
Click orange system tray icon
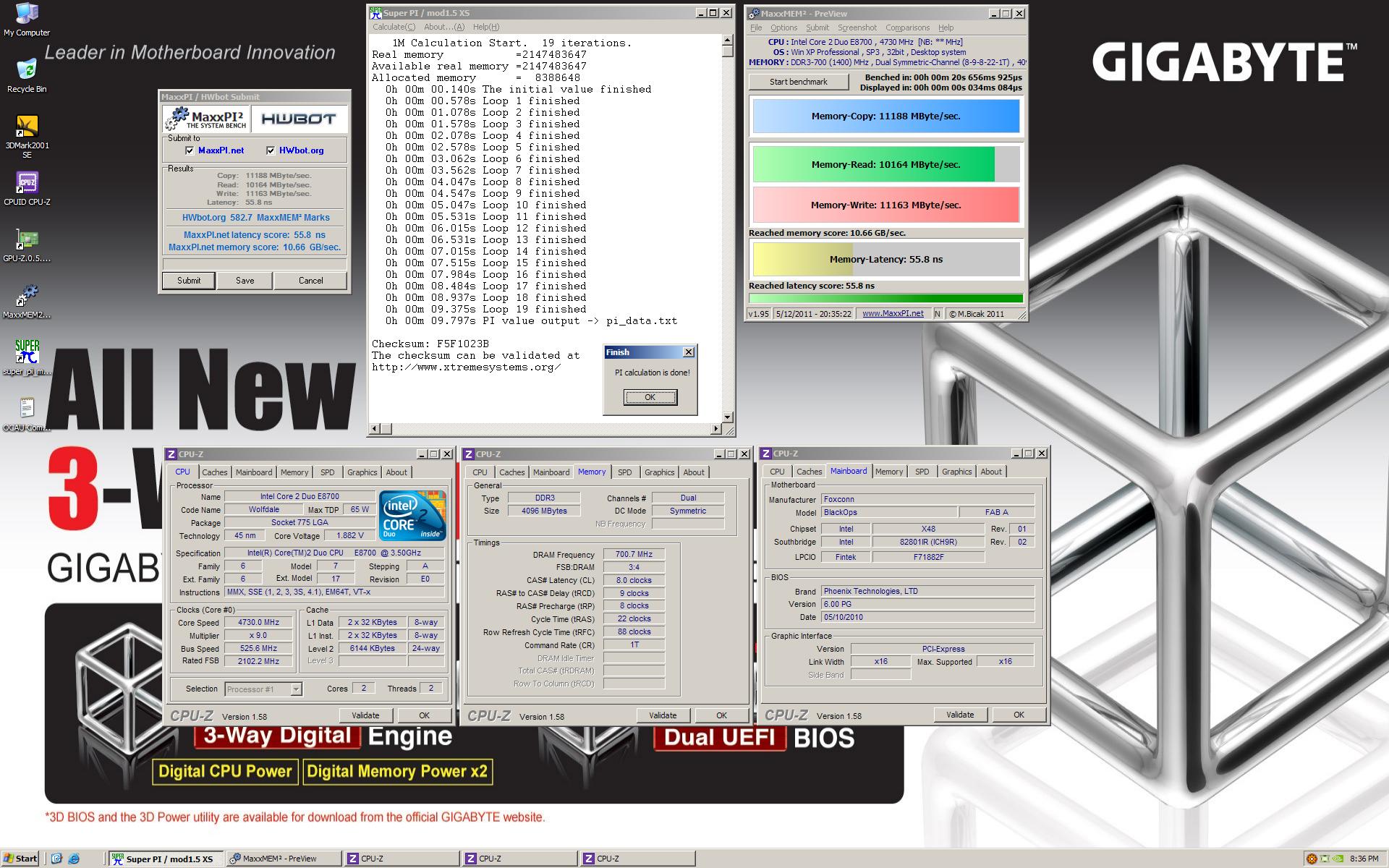(x=1312, y=859)
